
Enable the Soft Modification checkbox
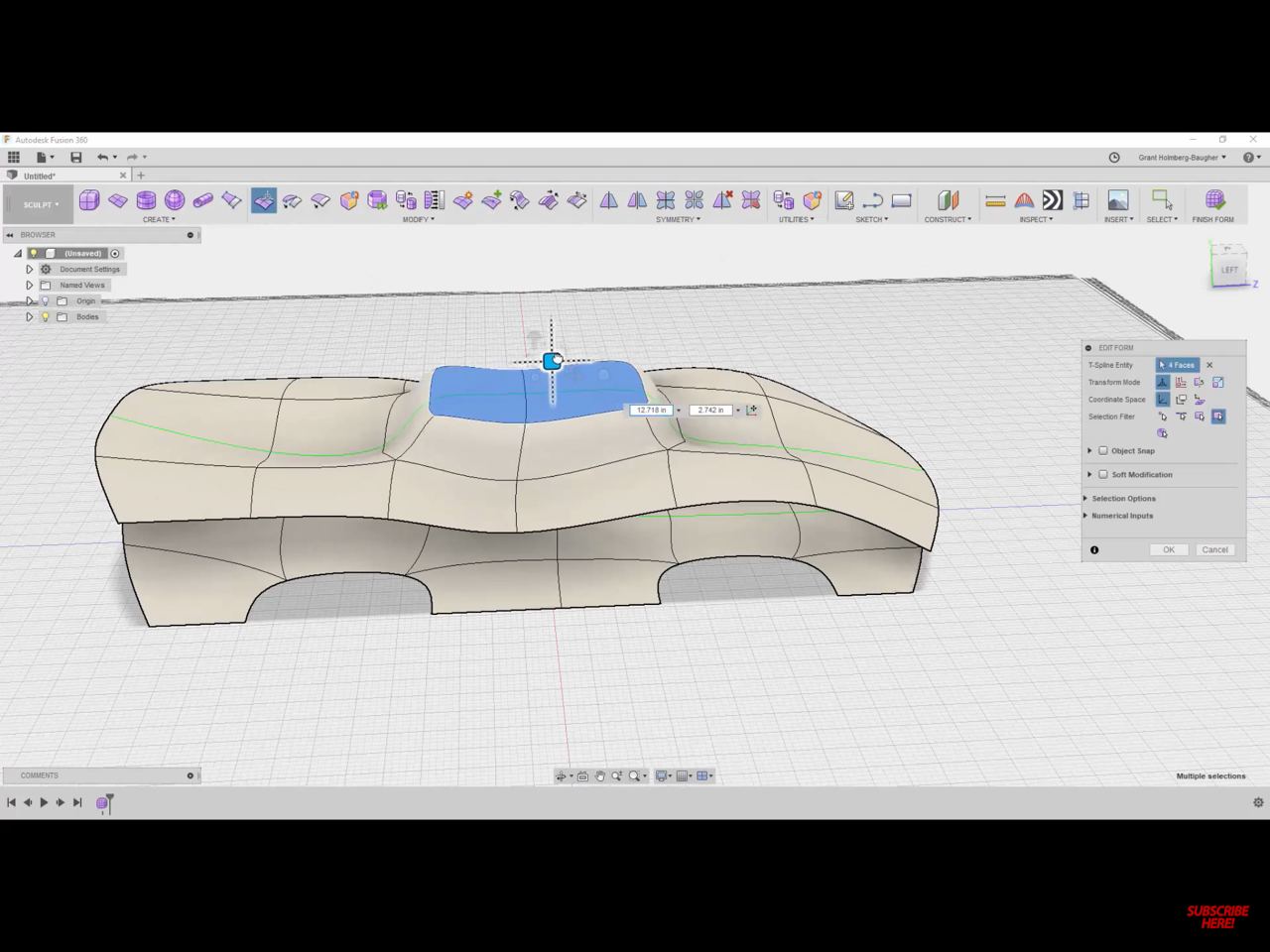[1102, 474]
